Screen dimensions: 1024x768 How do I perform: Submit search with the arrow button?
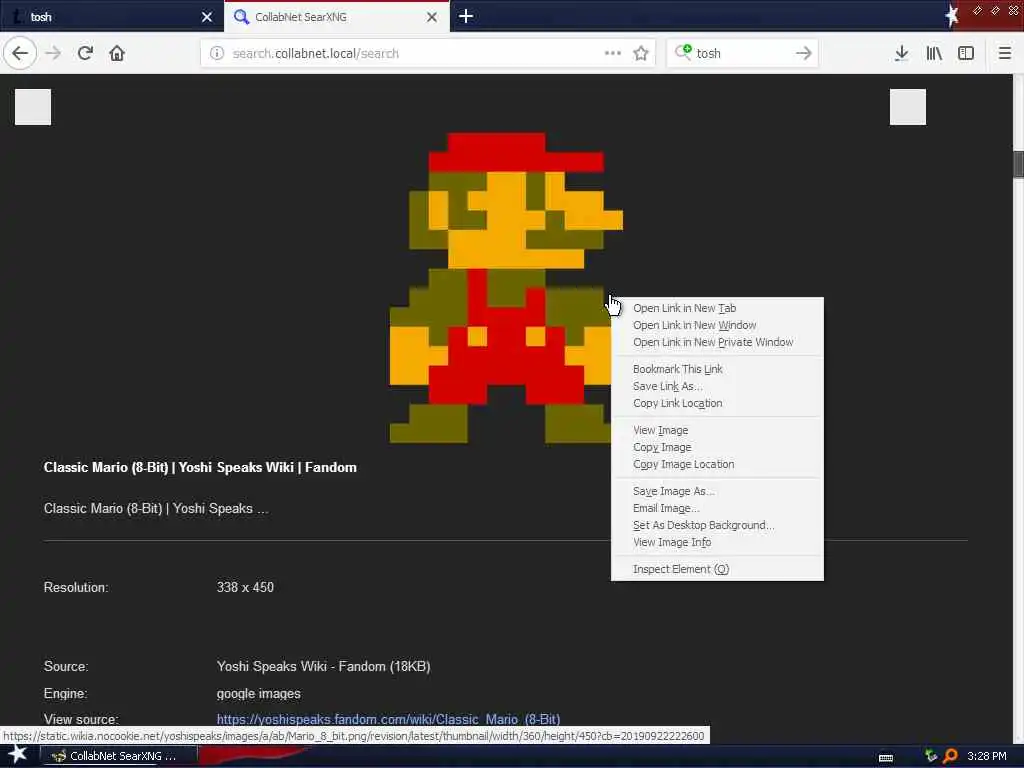[803, 53]
